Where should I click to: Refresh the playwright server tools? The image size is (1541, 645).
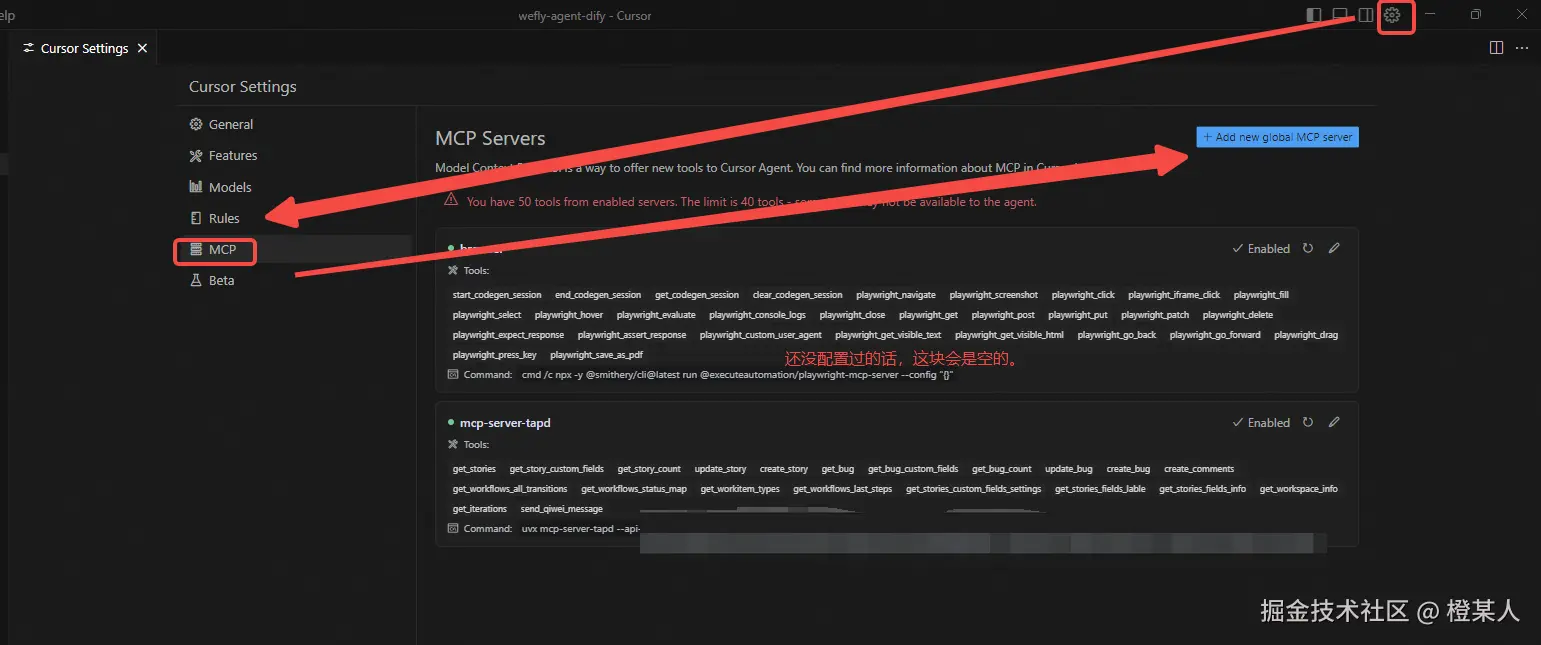(1308, 248)
